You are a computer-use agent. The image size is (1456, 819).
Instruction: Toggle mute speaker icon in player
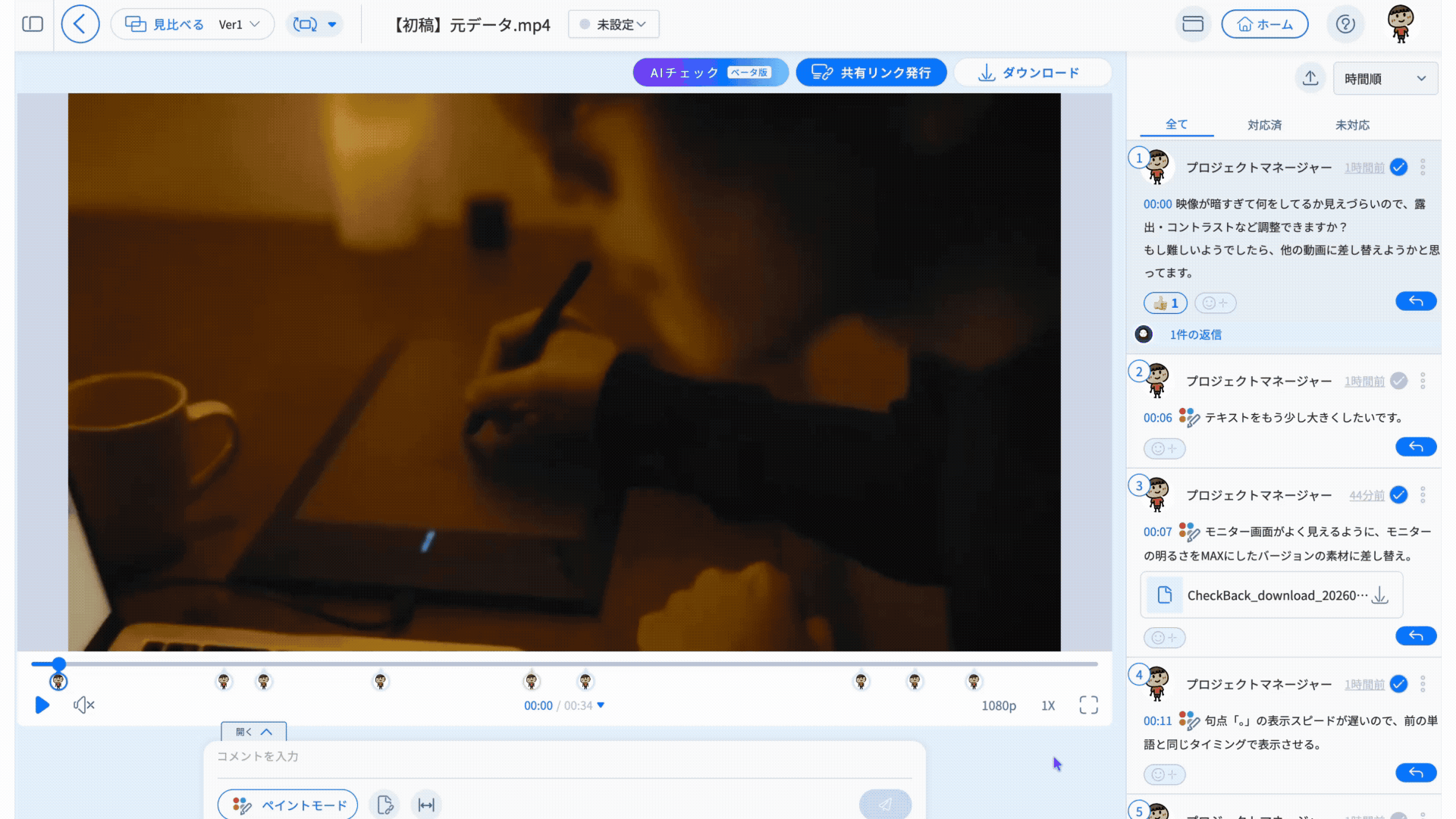(83, 705)
